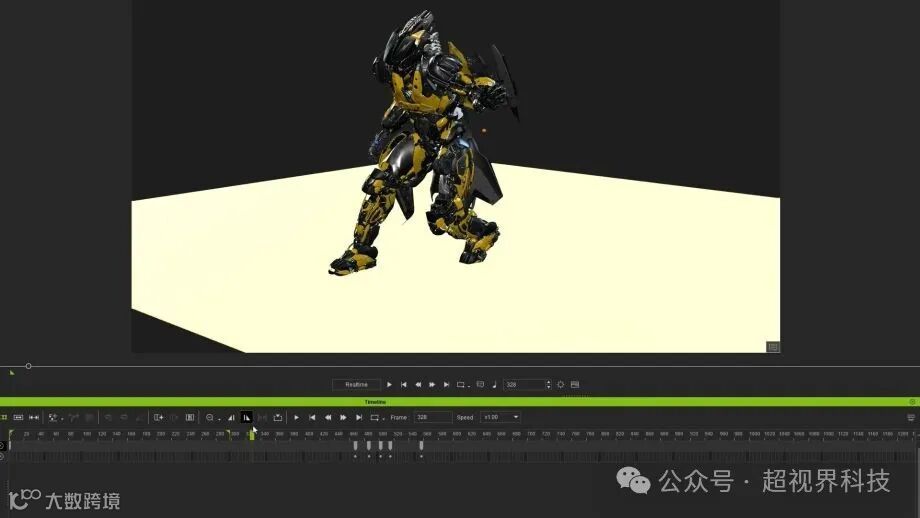Click the Realtime mode button in play bar
The width and height of the screenshot is (920, 518).
click(x=356, y=385)
